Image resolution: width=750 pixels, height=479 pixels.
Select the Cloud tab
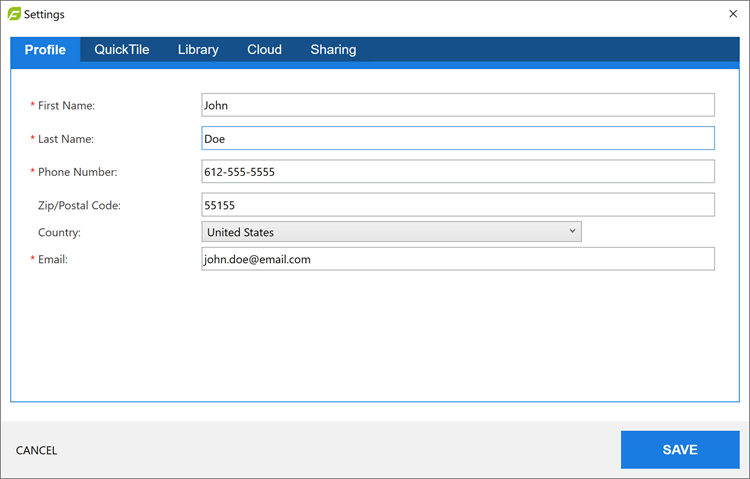click(264, 50)
